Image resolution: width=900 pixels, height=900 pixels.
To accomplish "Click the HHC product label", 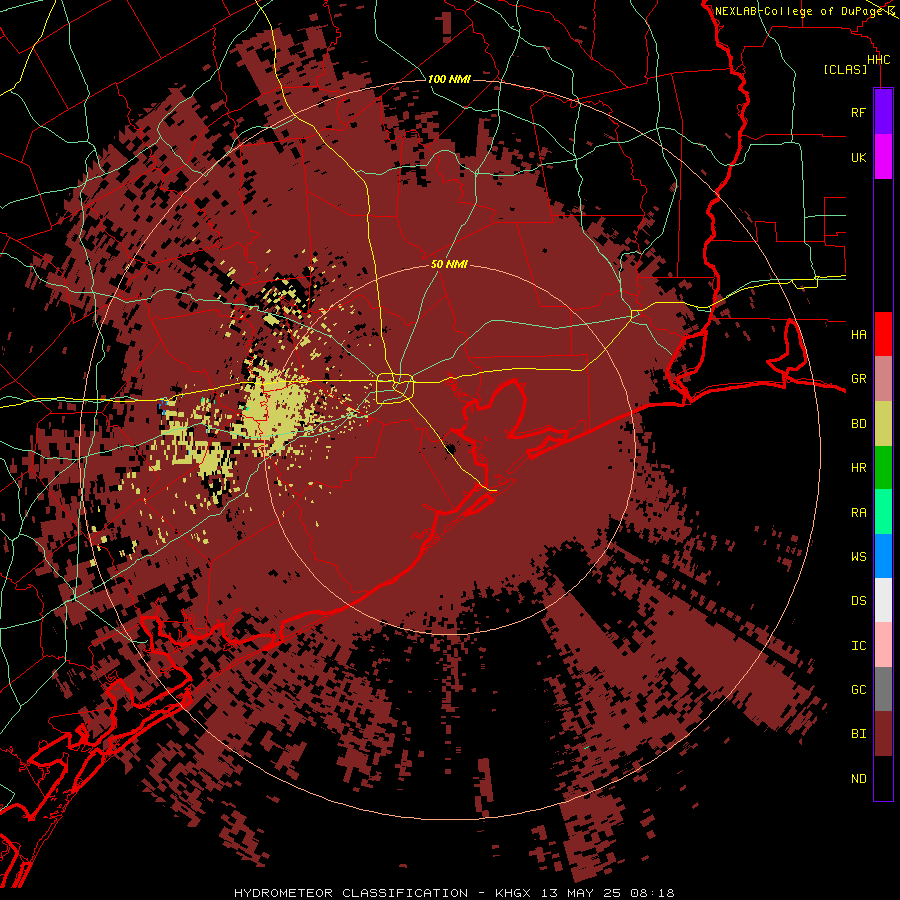I will point(878,60).
